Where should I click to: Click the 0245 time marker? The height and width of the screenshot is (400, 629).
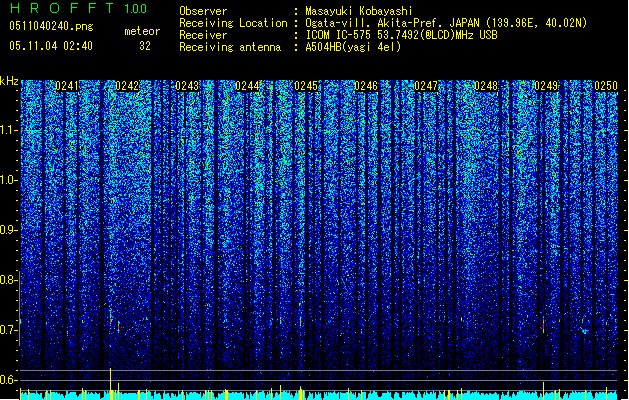(306, 86)
